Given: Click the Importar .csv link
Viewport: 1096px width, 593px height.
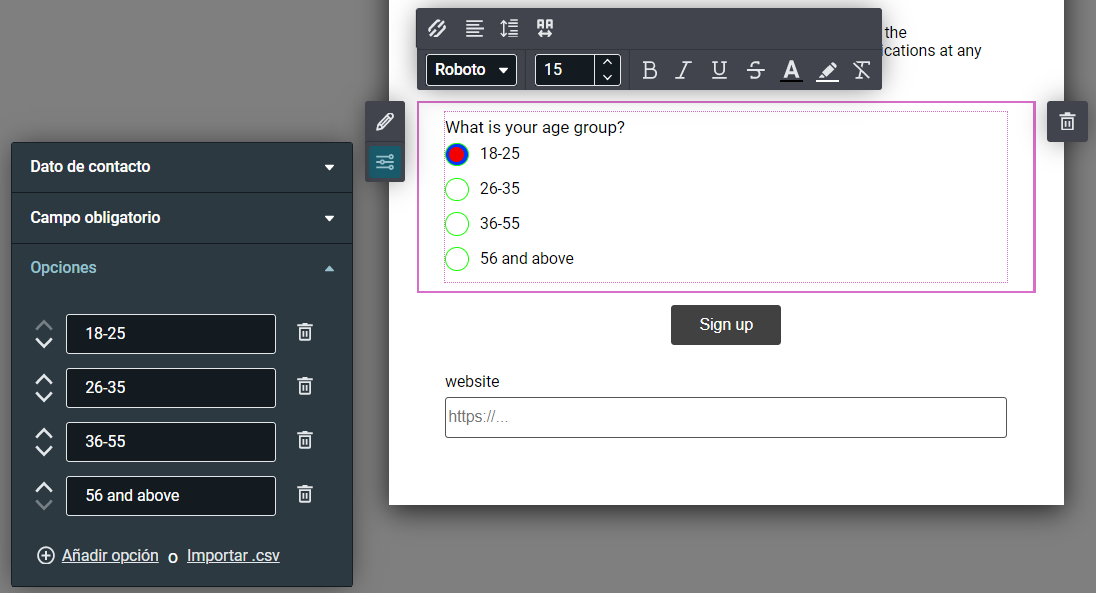Looking at the screenshot, I should point(233,555).
